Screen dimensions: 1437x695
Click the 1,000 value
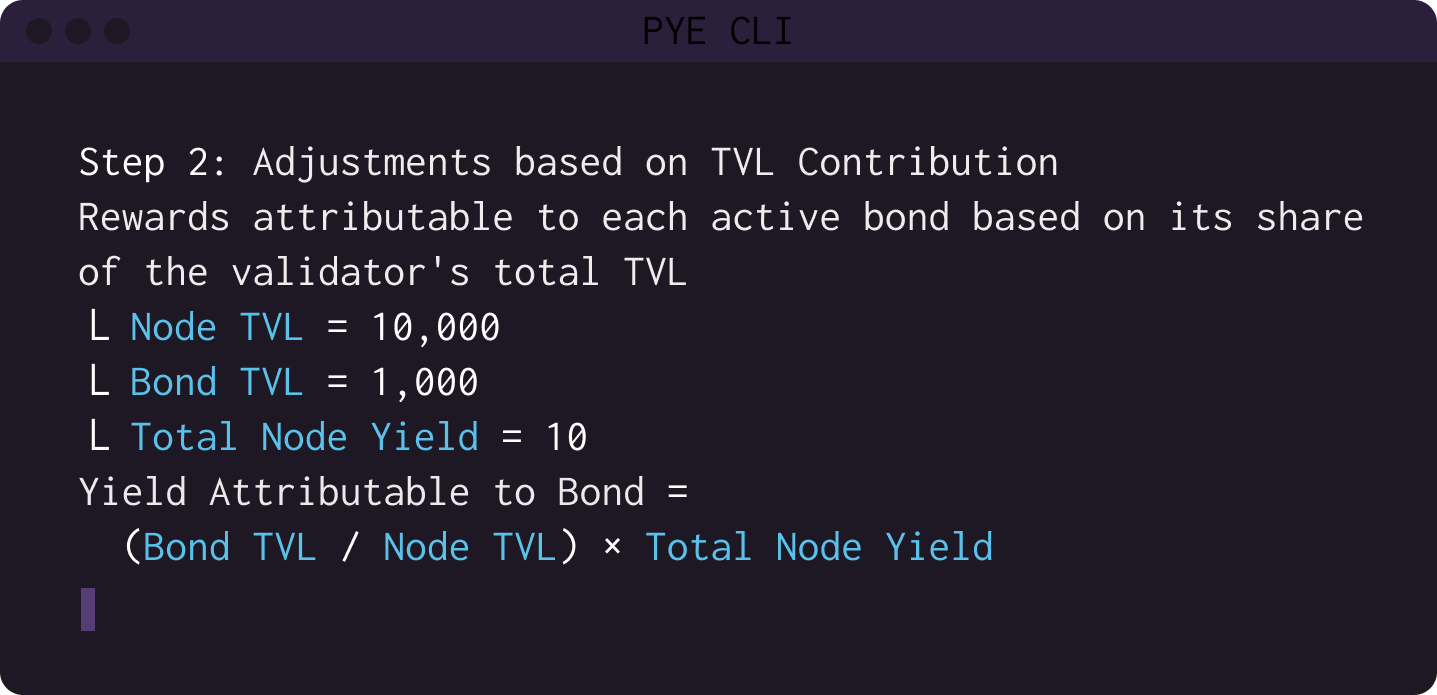[424, 383]
